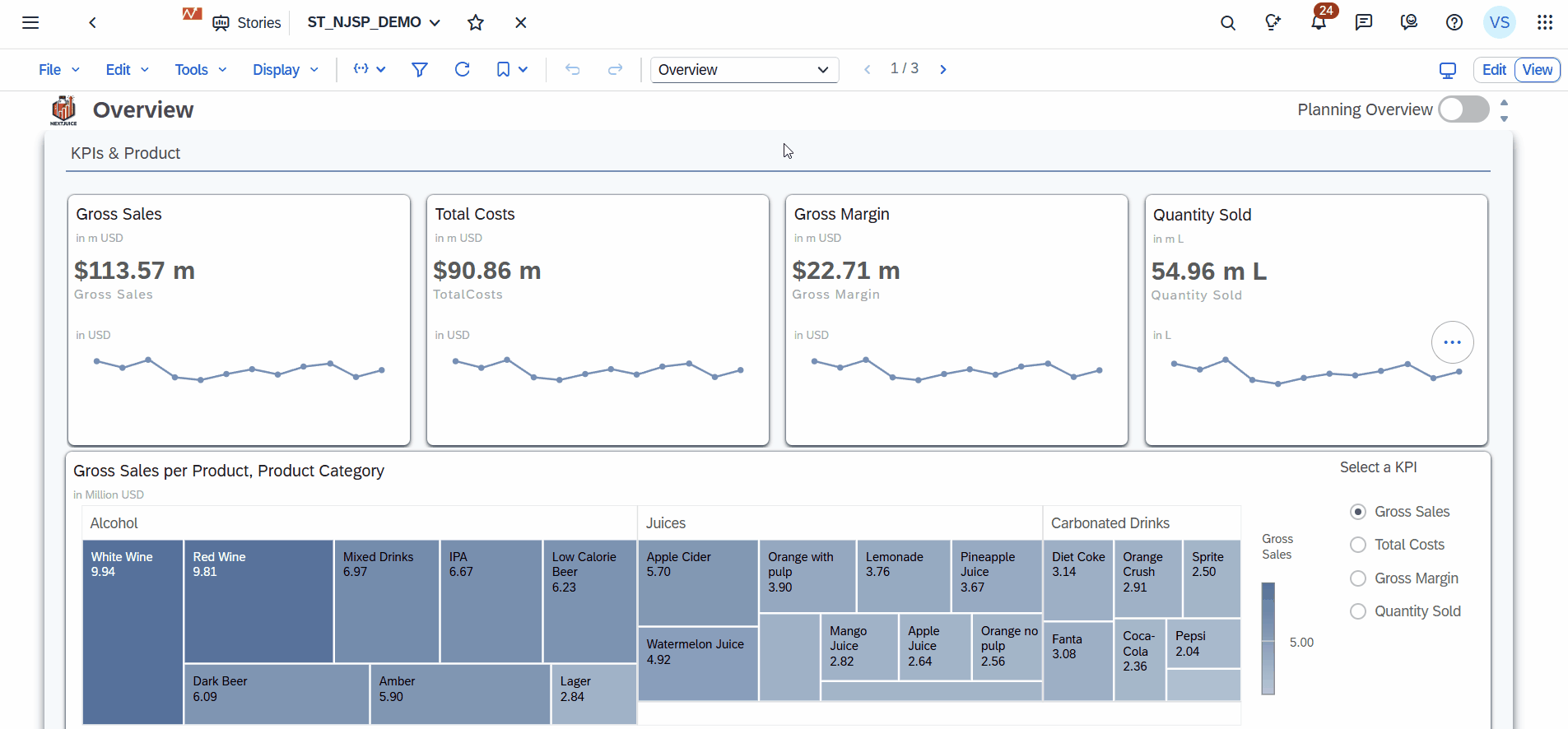Expand the bookmark dropdown arrow

coord(523,70)
